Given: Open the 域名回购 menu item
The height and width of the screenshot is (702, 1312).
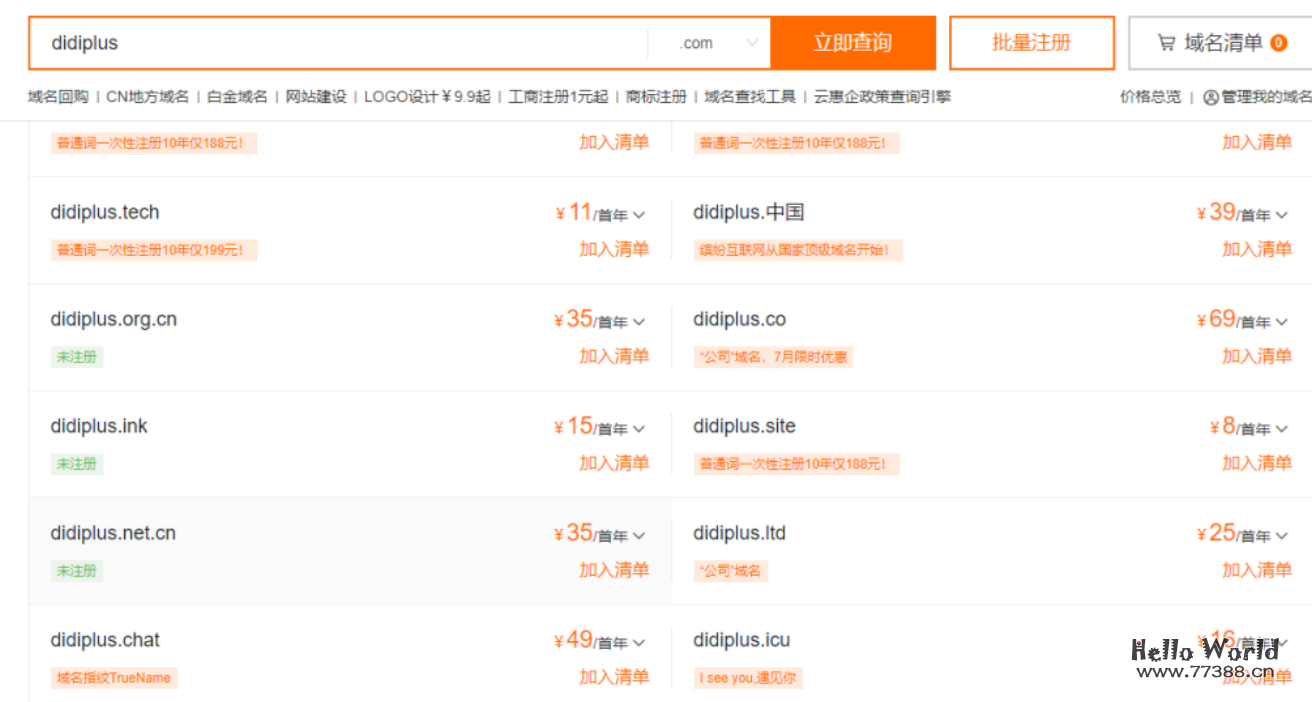Looking at the screenshot, I should pos(49,97).
